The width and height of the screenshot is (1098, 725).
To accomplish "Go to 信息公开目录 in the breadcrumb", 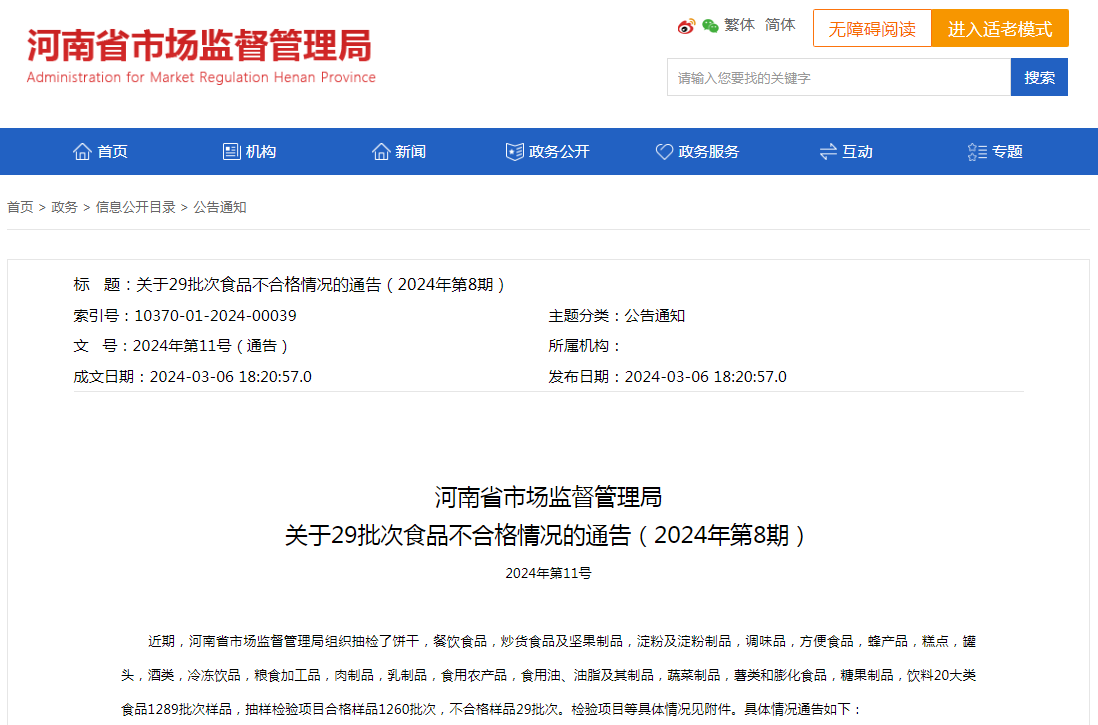I will pos(135,207).
